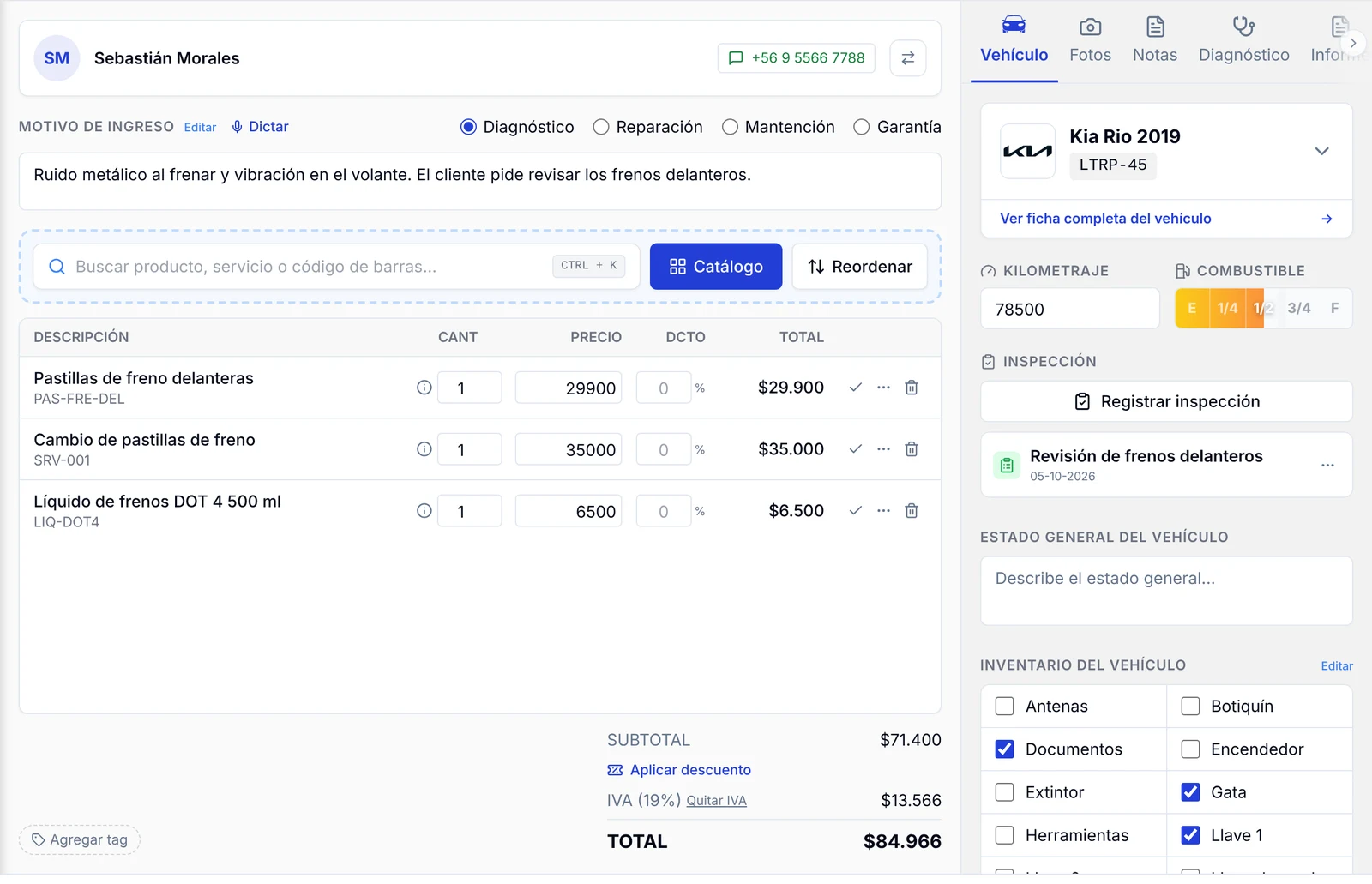The height and width of the screenshot is (884, 1372).
Task: Open Ver ficha completa del vehículo link
Action: coord(1166,219)
